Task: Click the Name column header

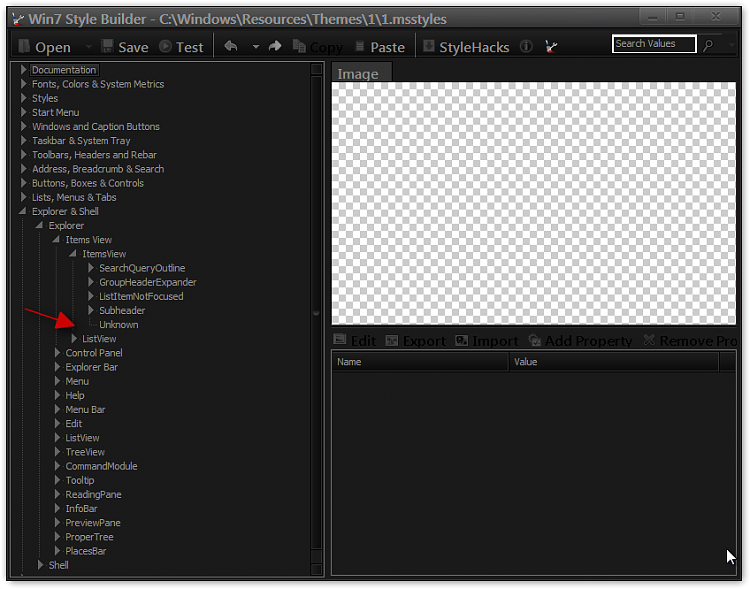Action: [420, 362]
